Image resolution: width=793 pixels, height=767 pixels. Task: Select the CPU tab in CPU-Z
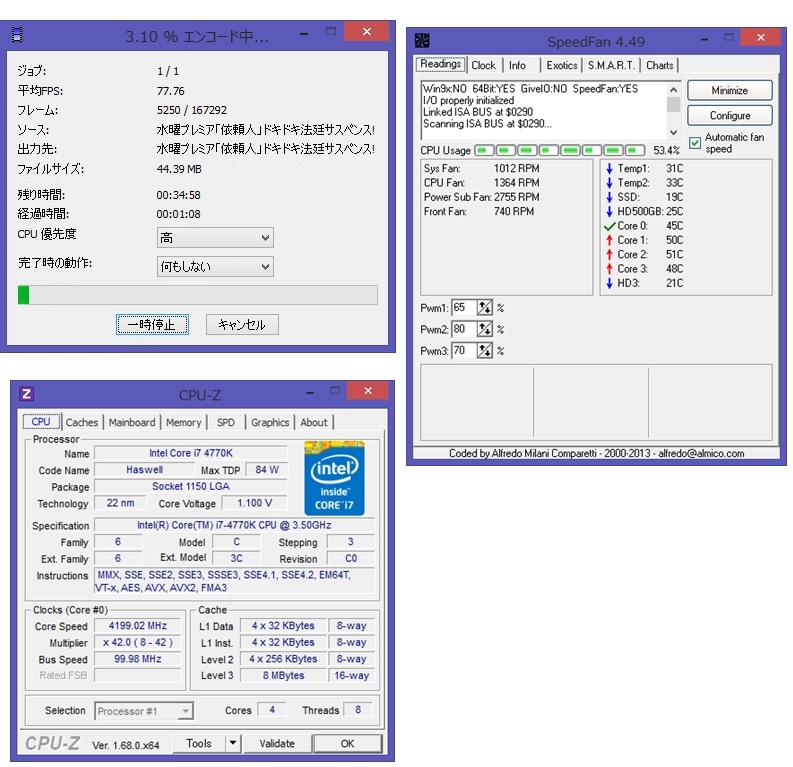click(41, 421)
